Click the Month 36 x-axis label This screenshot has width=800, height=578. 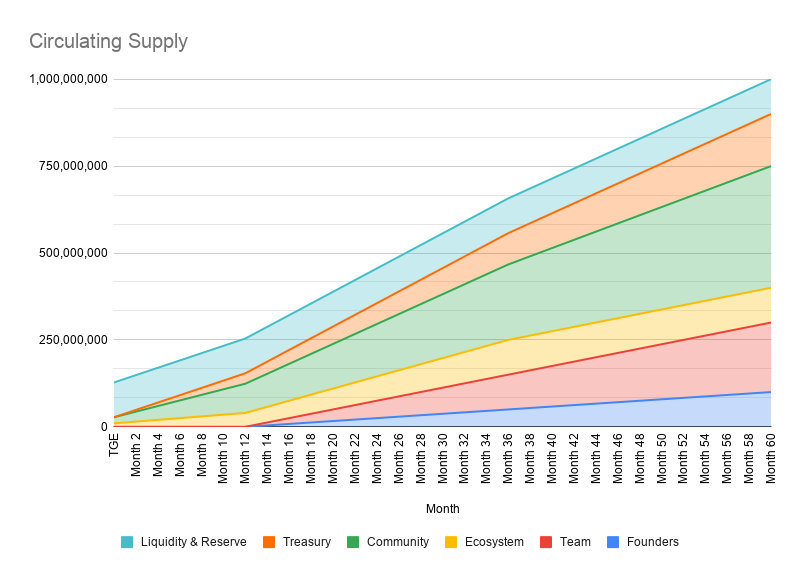point(508,457)
